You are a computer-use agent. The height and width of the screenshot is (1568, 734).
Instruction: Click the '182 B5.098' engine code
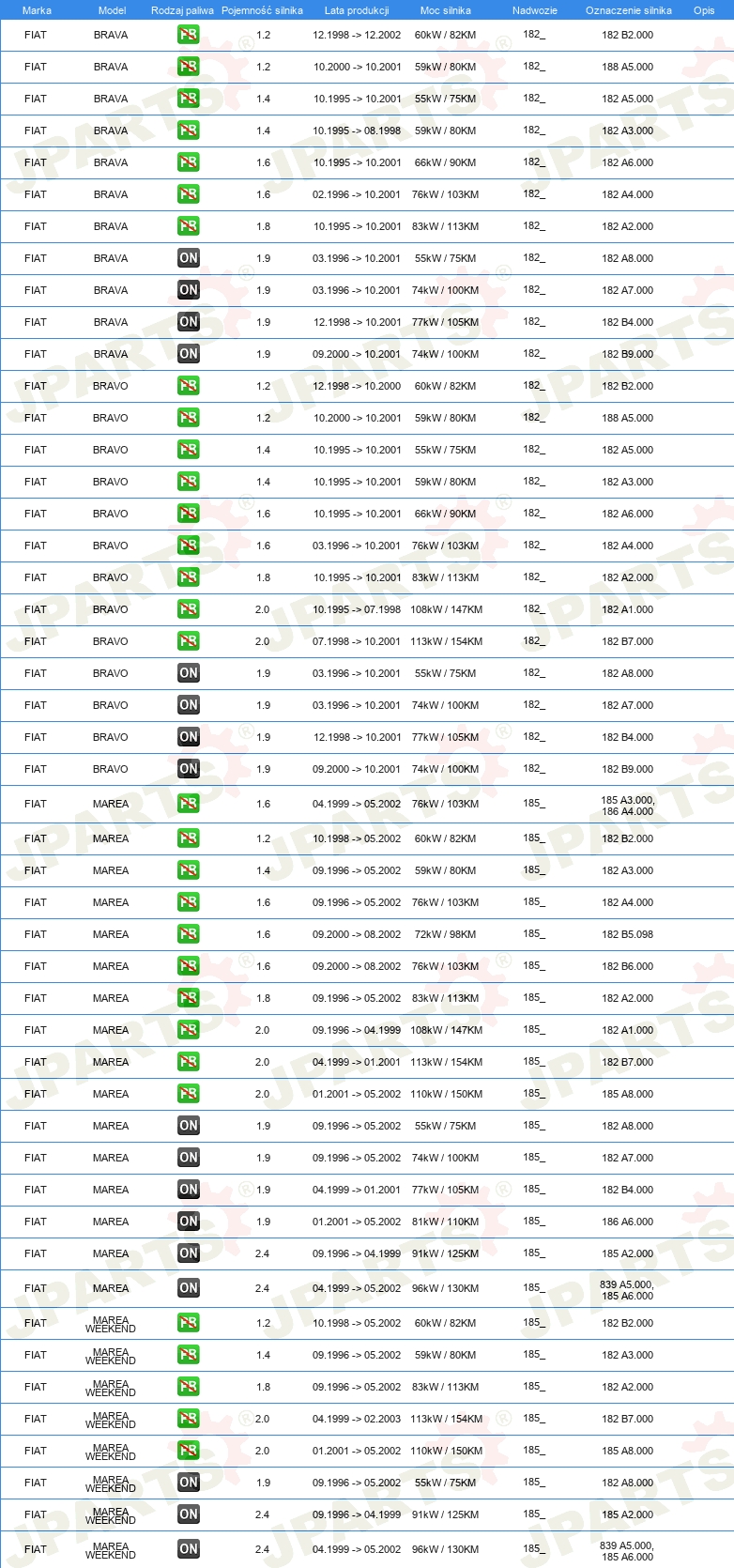[x=628, y=934]
